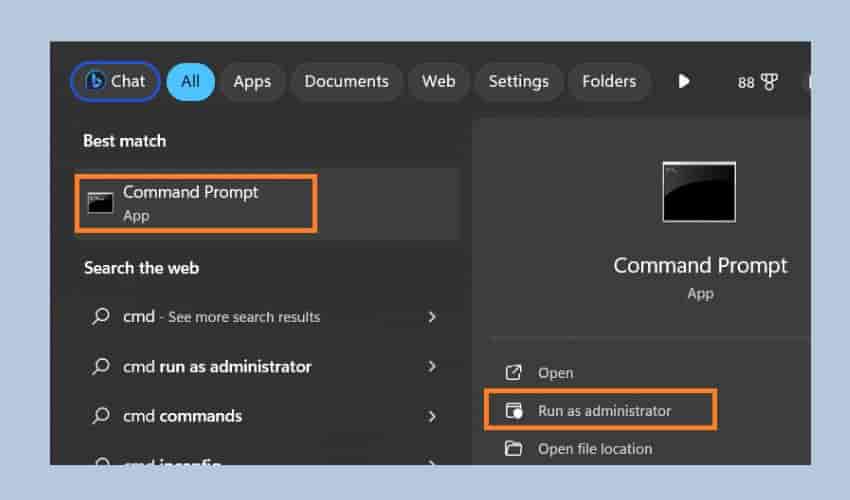Click search icon beside cmd see more
850x500 pixels.
(x=101, y=316)
